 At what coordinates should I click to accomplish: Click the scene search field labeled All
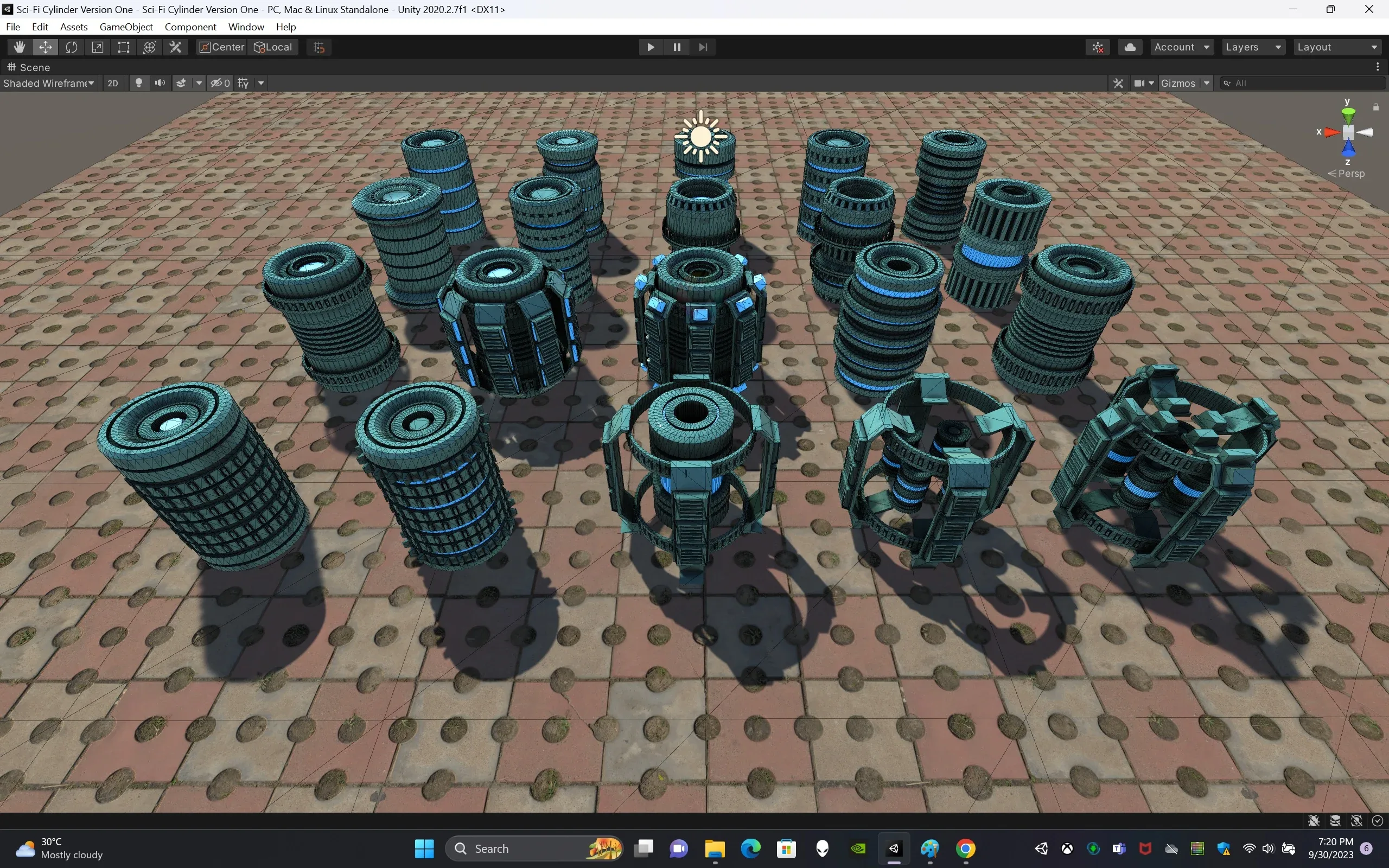pyautogui.click(x=1303, y=82)
